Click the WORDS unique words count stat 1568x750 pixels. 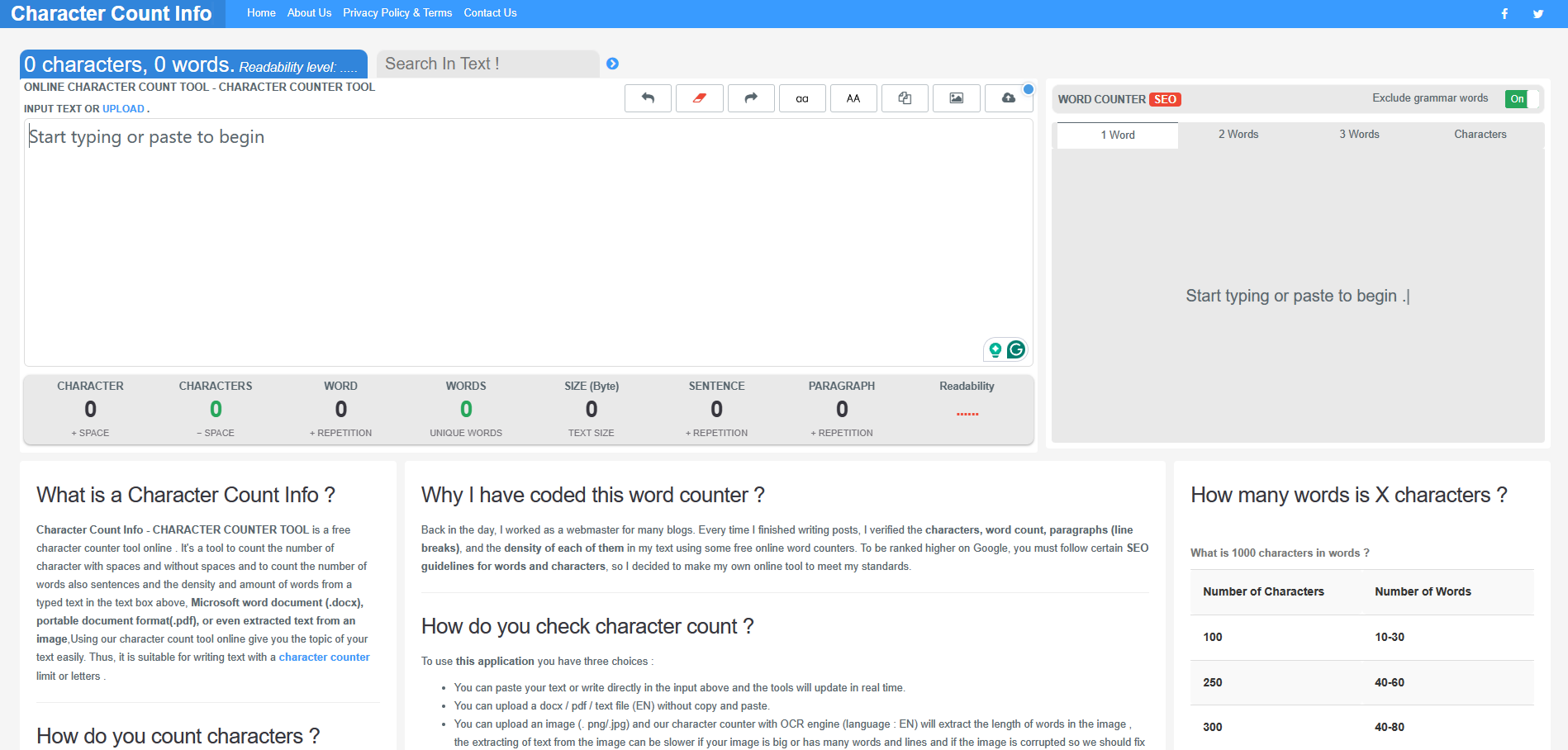(466, 409)
